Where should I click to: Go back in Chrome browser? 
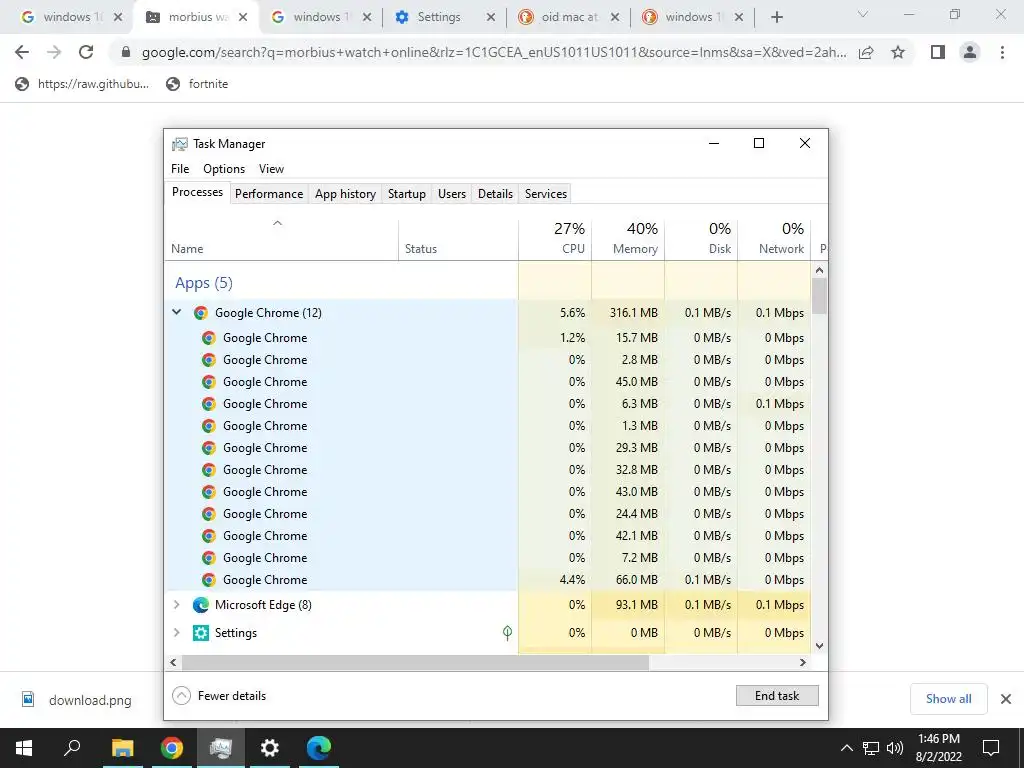(22, 52)
